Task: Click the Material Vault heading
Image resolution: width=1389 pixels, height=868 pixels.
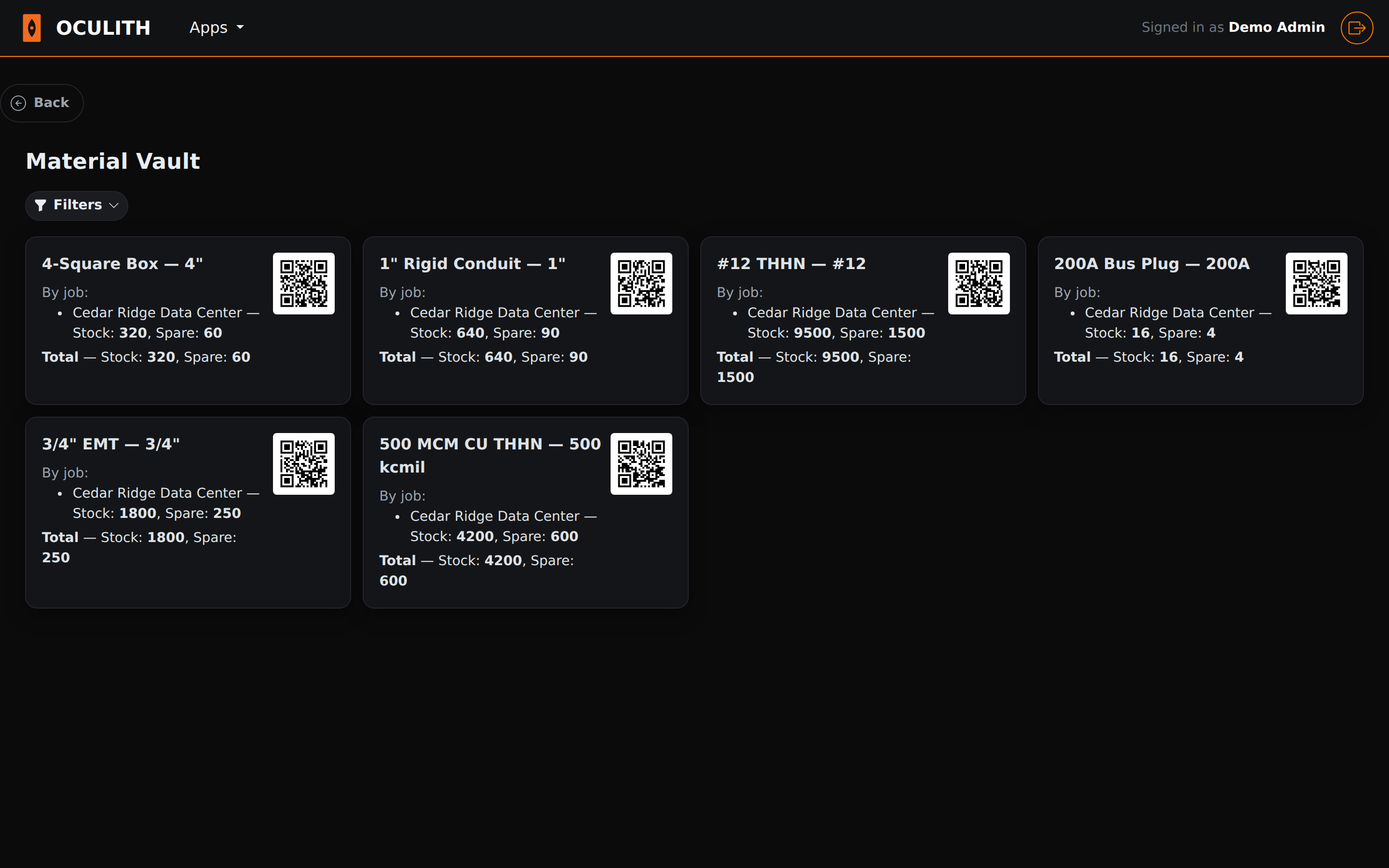Action: point(113,162)
